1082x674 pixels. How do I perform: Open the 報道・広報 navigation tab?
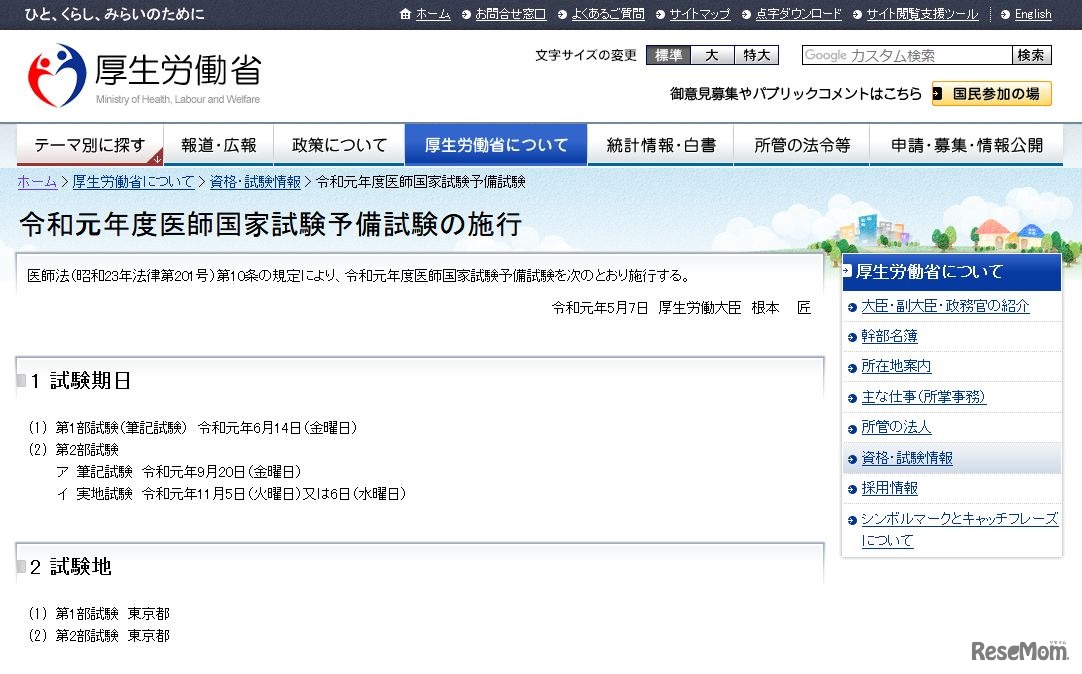coord(218,145)
